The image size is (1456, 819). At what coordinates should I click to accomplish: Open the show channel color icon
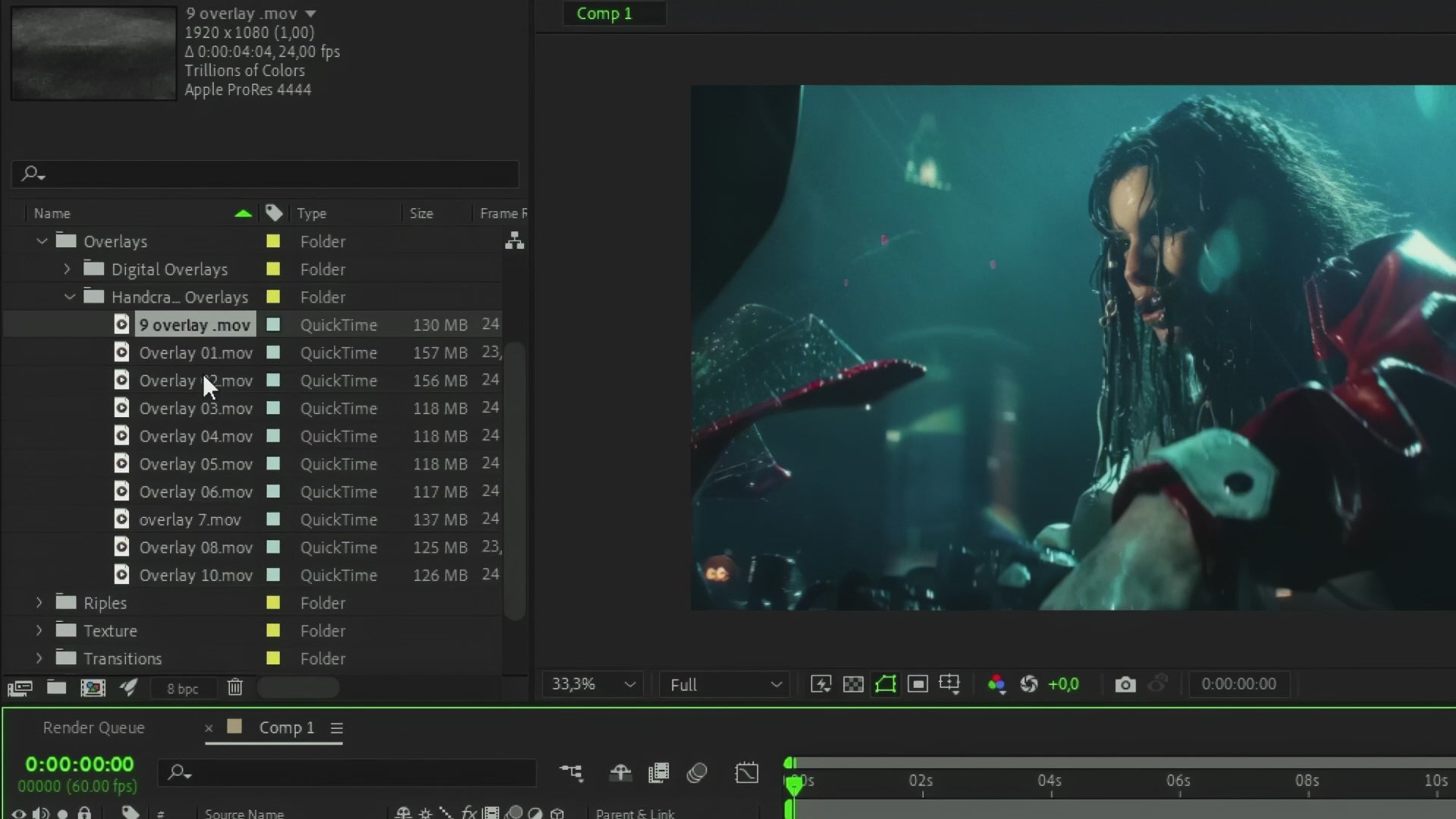click(996, 684)
